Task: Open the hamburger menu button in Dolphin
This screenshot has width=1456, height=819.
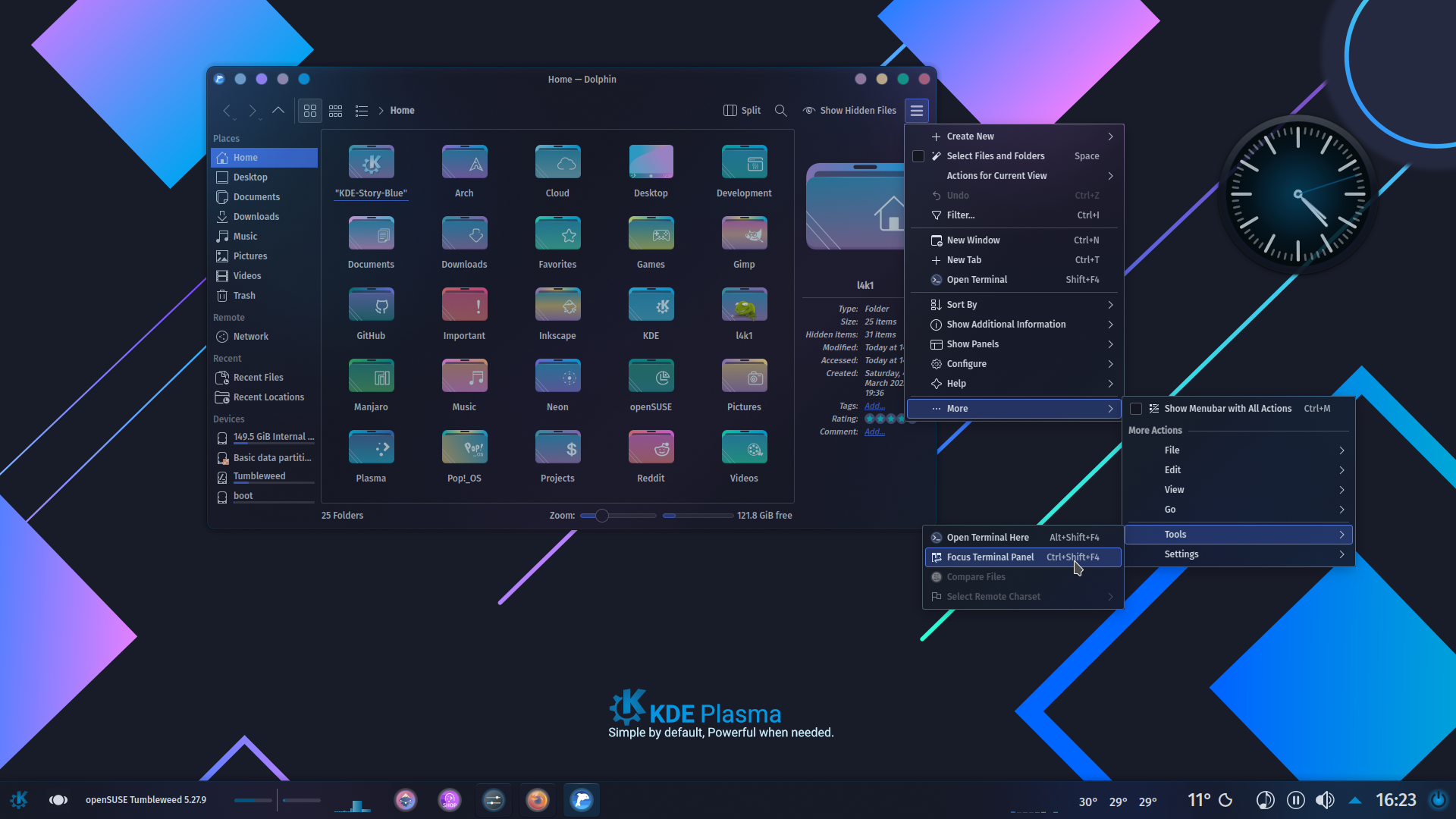Action: (917, 111)
